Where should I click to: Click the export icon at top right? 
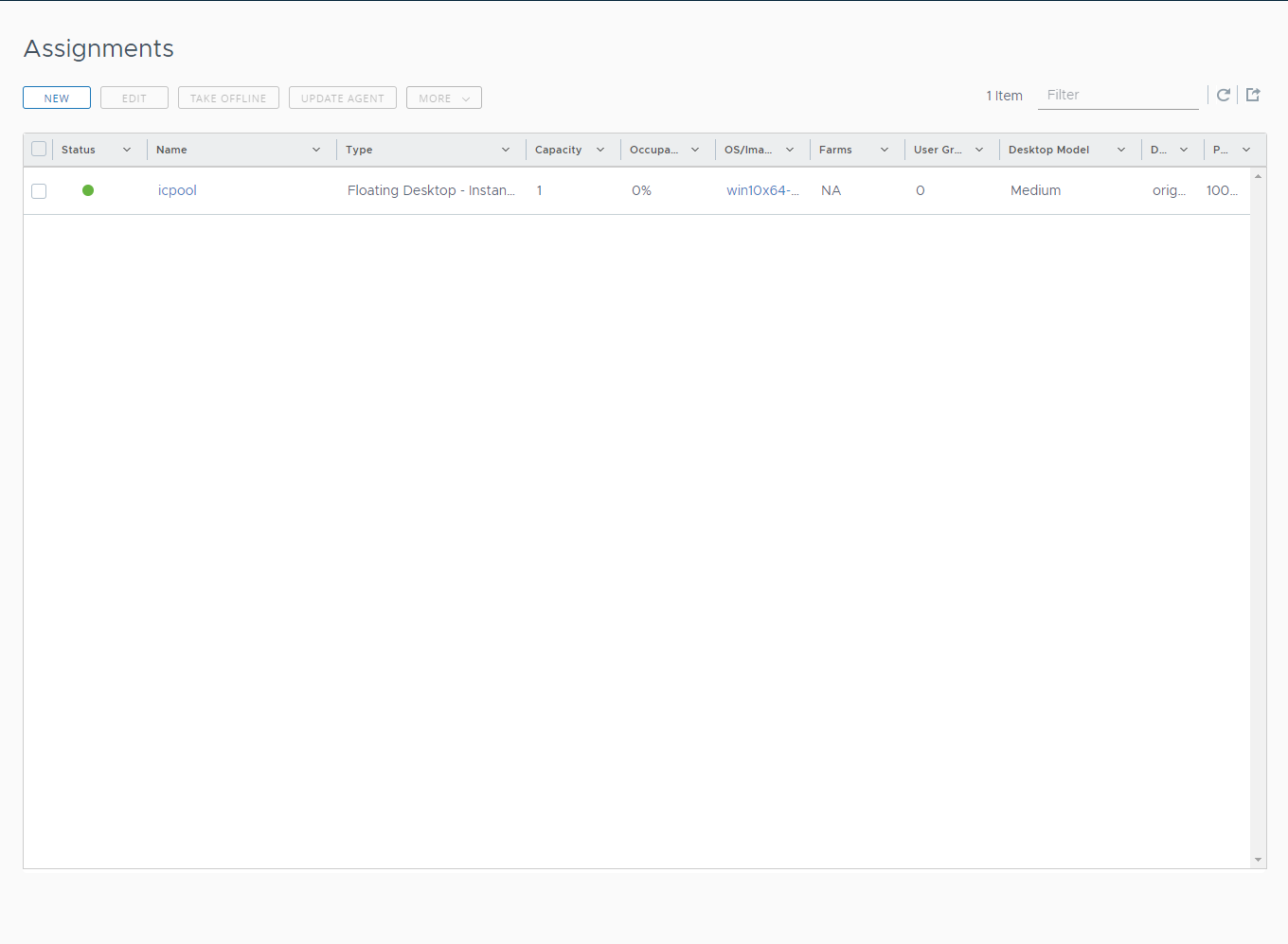(1253, 95)
